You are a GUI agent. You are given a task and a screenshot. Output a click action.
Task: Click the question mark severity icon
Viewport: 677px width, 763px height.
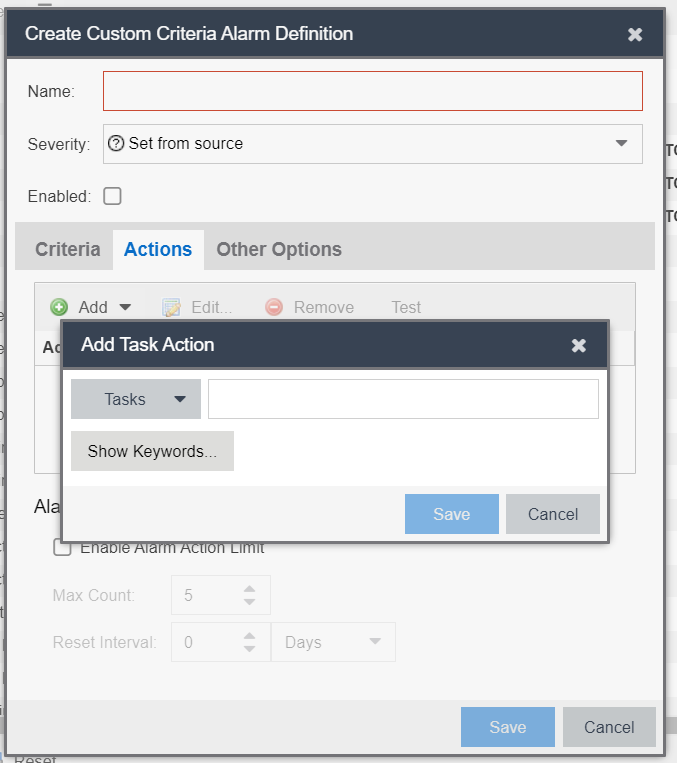pyautogui.click(x=116, y=143)
